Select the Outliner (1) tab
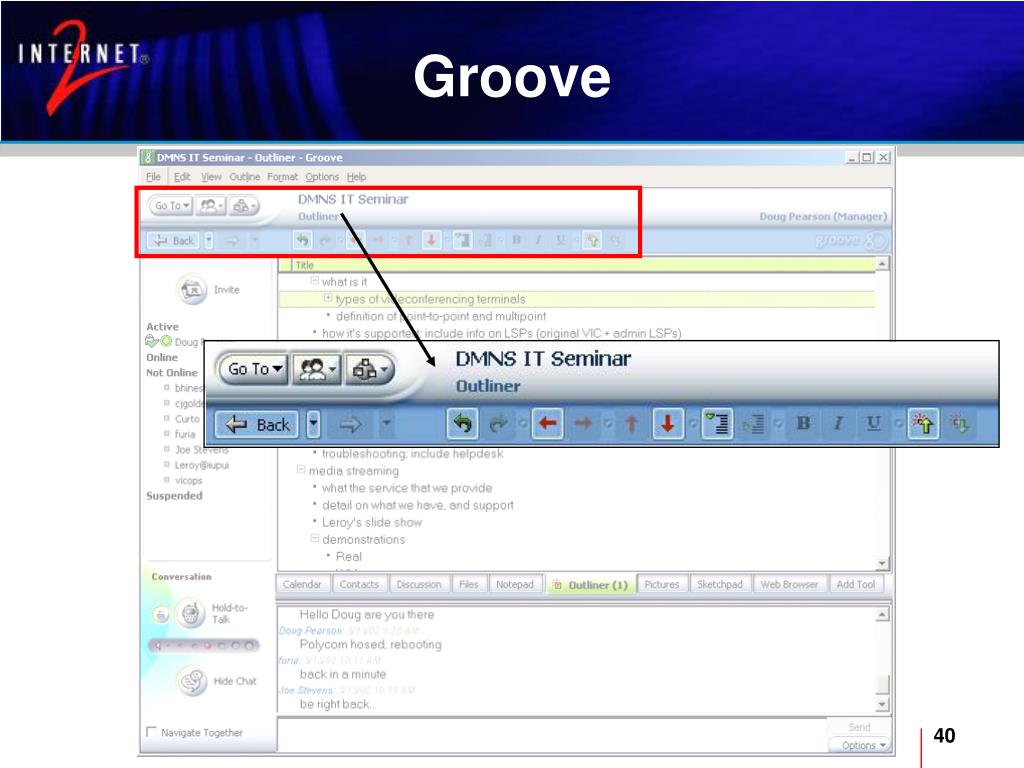 coord(591,585)
